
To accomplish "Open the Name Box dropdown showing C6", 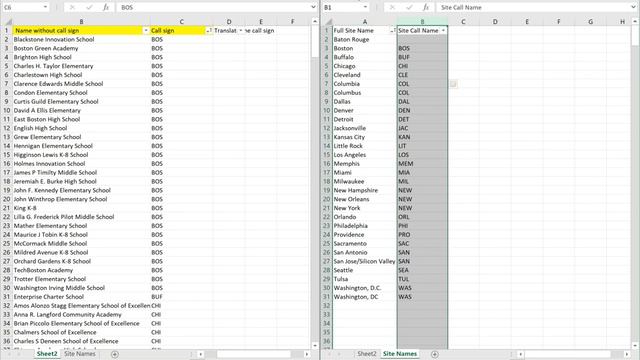I will (x=45, y=7).
